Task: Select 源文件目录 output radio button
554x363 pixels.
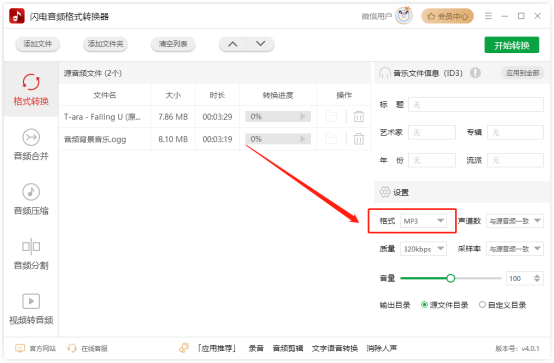Action: click(x=424, y=305)
